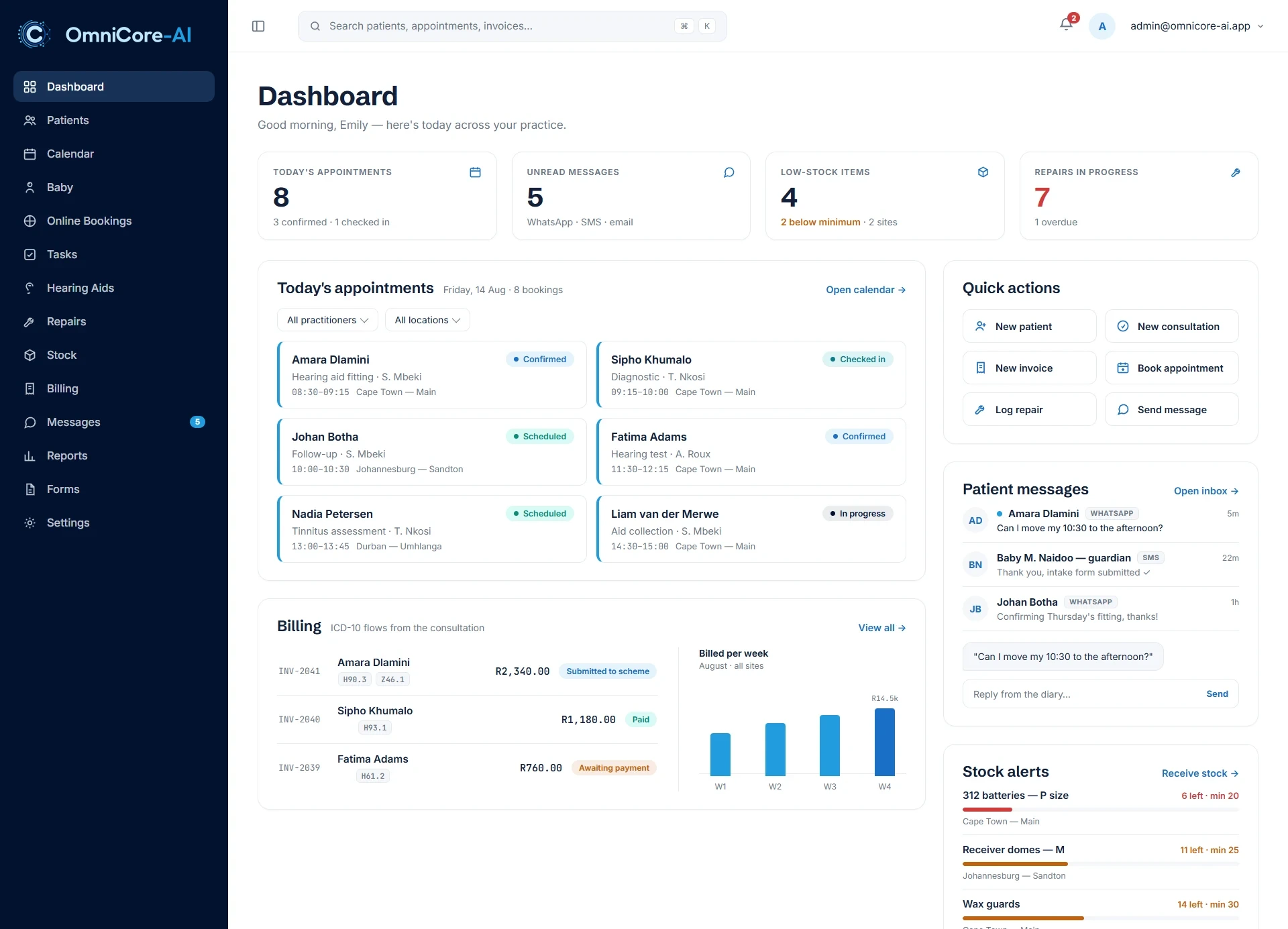This screenshot has width=1288, height=929.
Task: Click the Log repair button
Action: (1030, 409)
